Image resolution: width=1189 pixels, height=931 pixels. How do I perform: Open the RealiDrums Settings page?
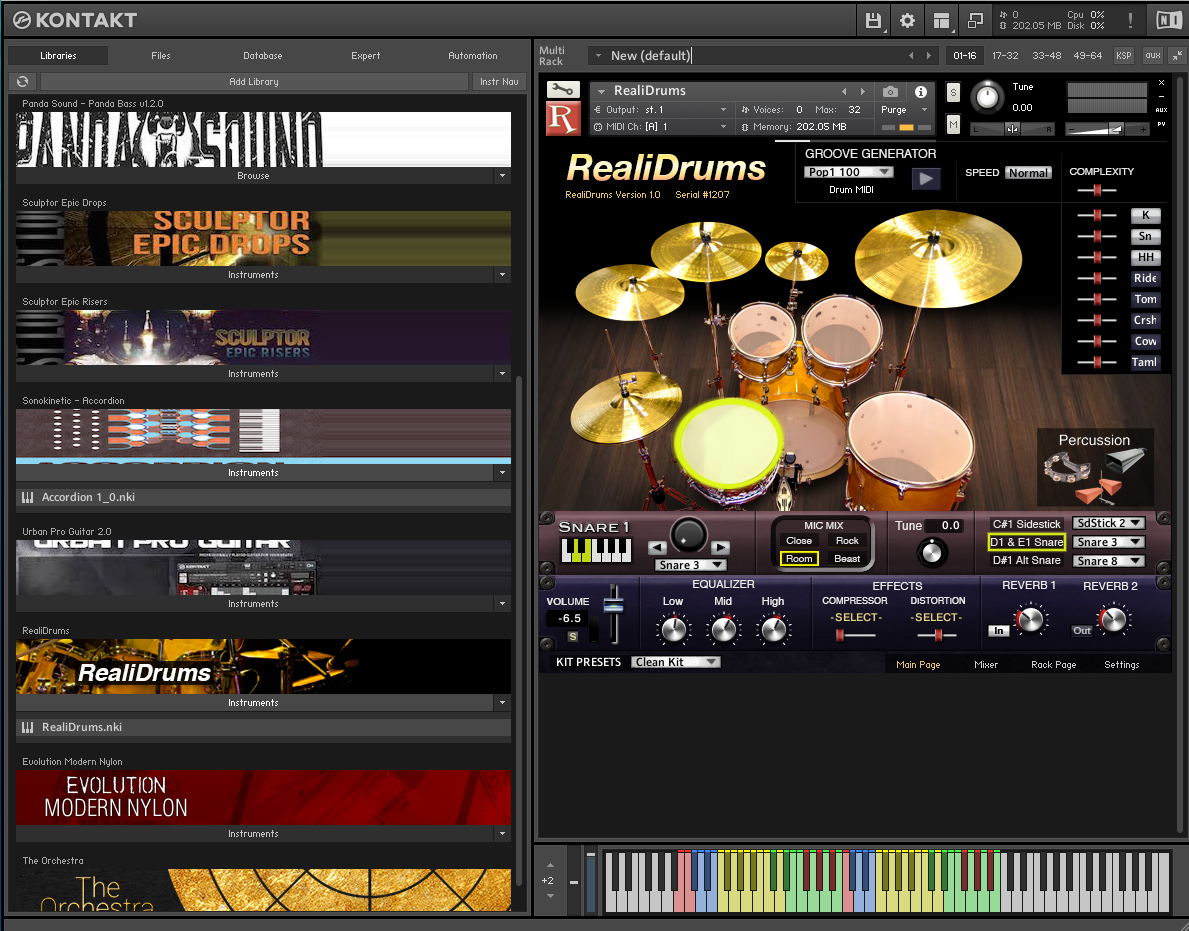pos(1122,665)
